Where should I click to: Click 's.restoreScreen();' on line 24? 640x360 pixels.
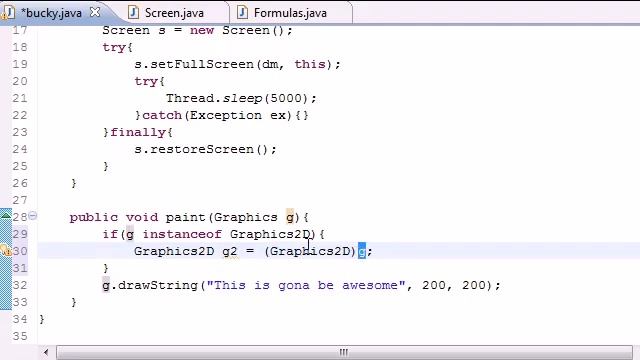click(205, 149)
